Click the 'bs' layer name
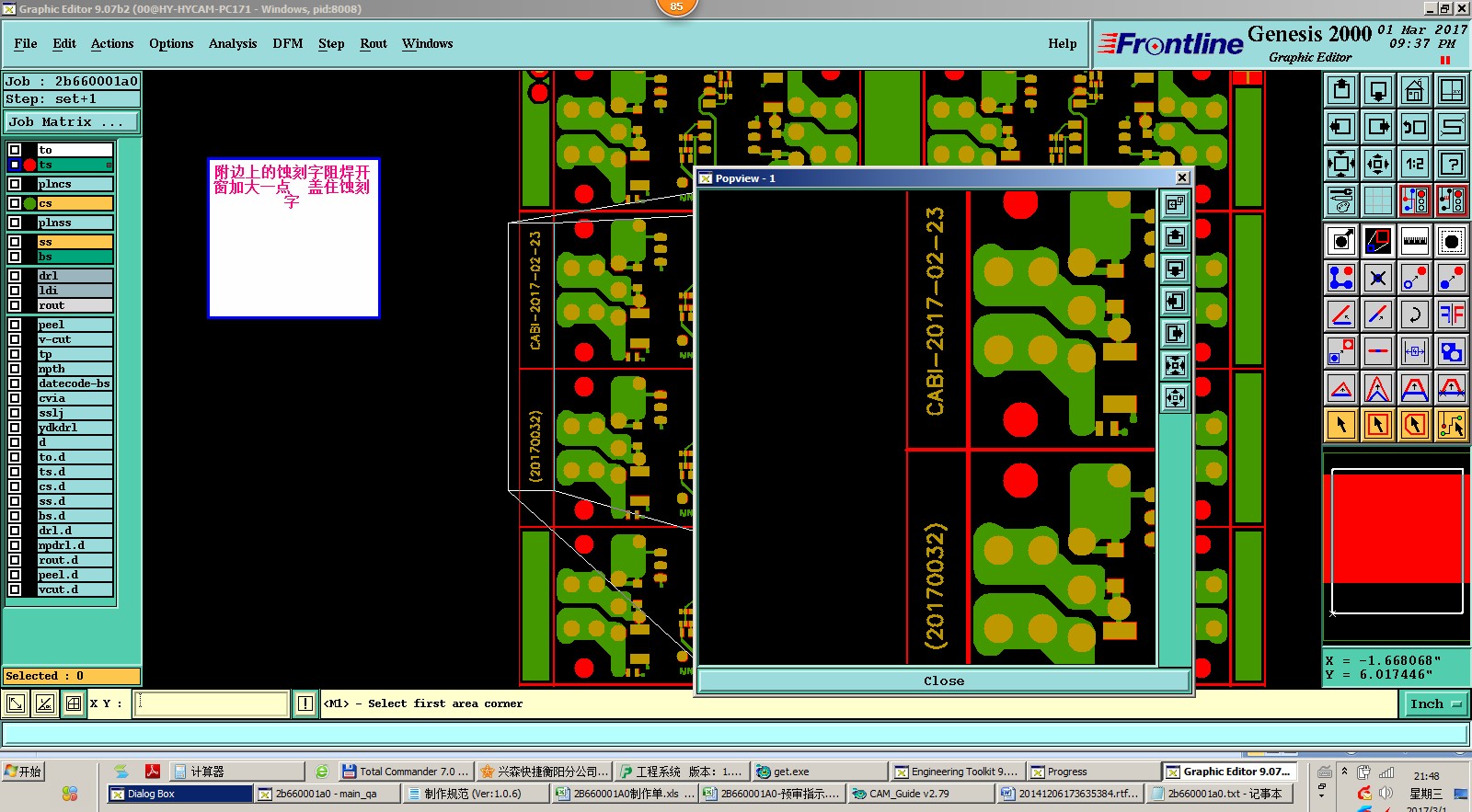The width and height of the screenshot is (1472, 812). [75, 257]
